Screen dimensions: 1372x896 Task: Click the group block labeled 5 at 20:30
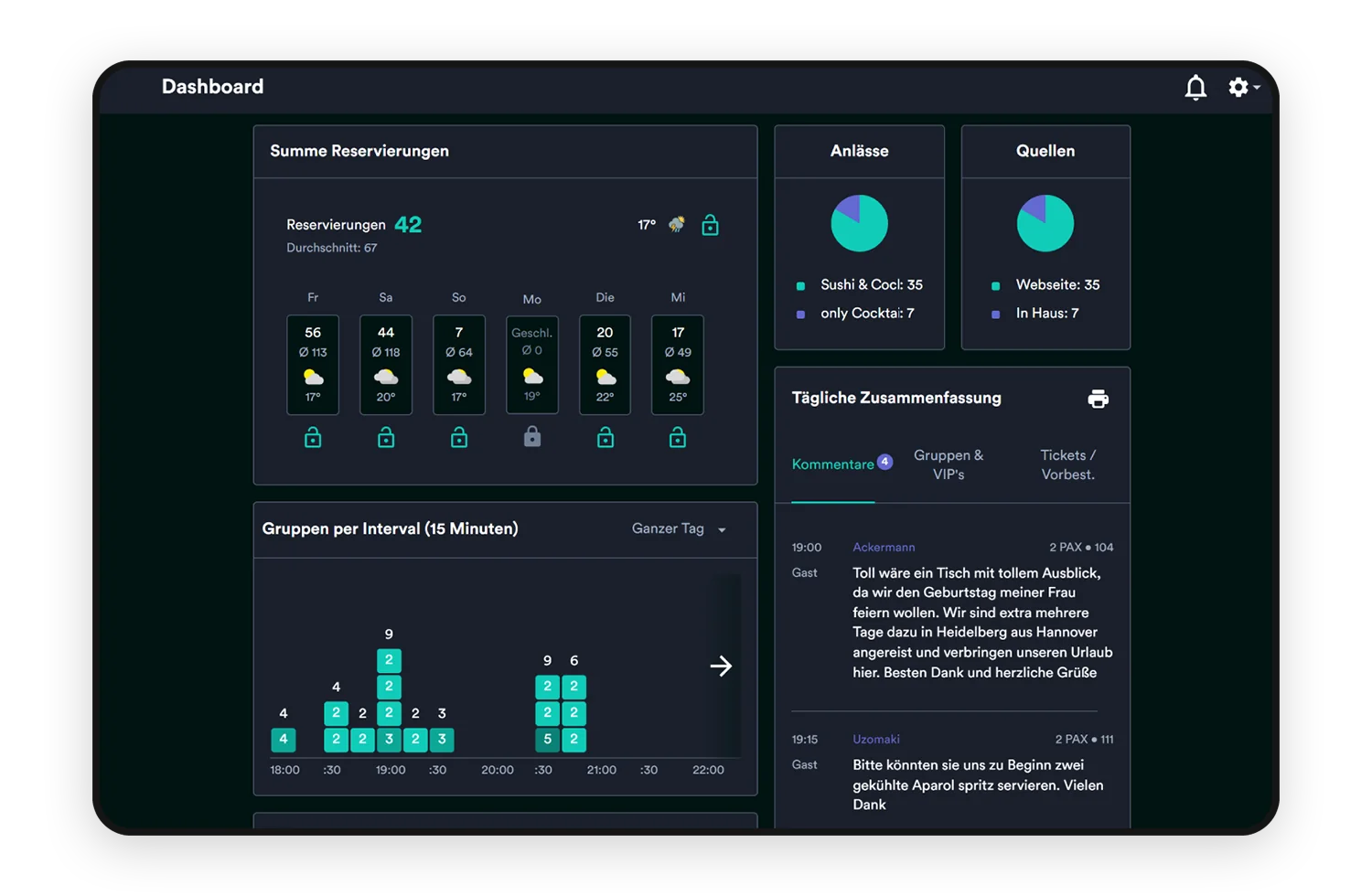click(547, 739)
